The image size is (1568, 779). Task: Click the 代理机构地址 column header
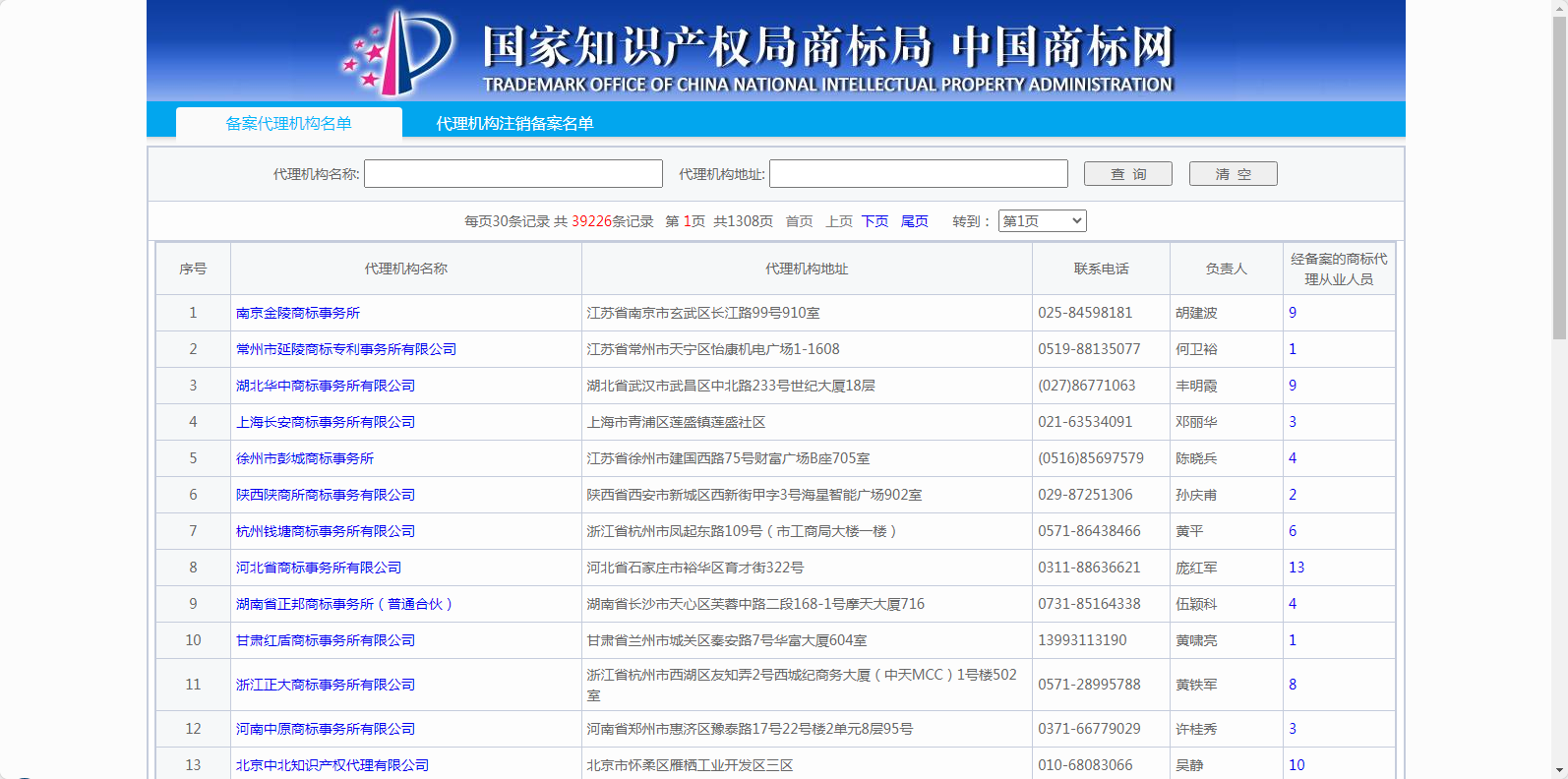(807, 269)
